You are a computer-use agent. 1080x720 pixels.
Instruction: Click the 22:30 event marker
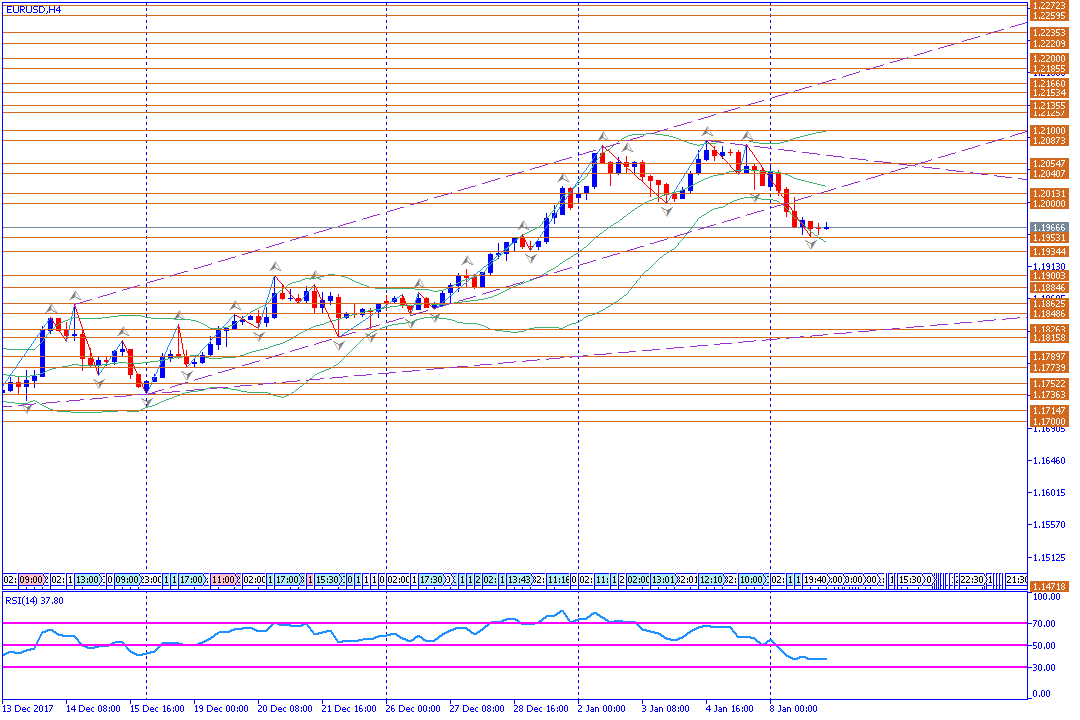pyautogui.click(x=971, y=579)
